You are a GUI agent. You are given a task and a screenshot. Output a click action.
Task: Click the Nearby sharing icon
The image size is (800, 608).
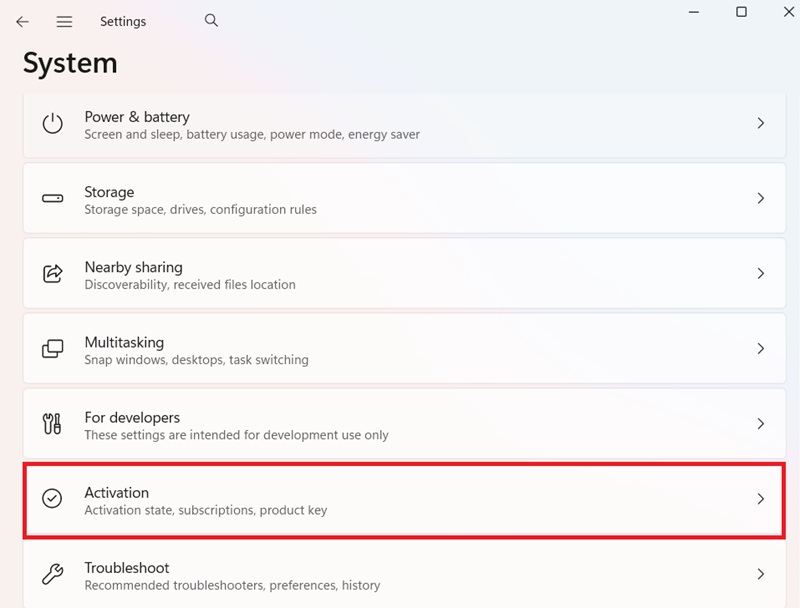point(52,274)
